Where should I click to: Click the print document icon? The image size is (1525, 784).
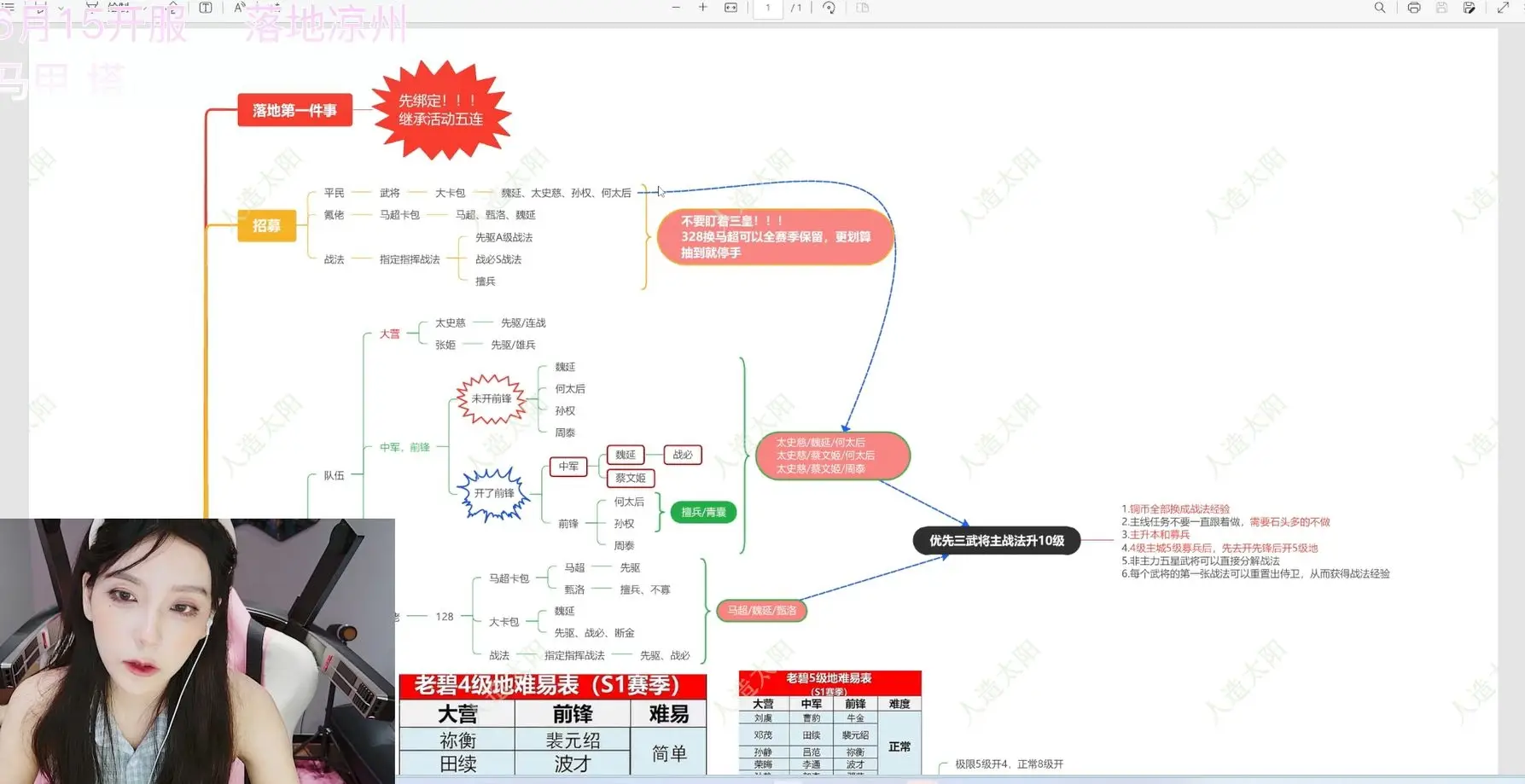point(1414,7)
